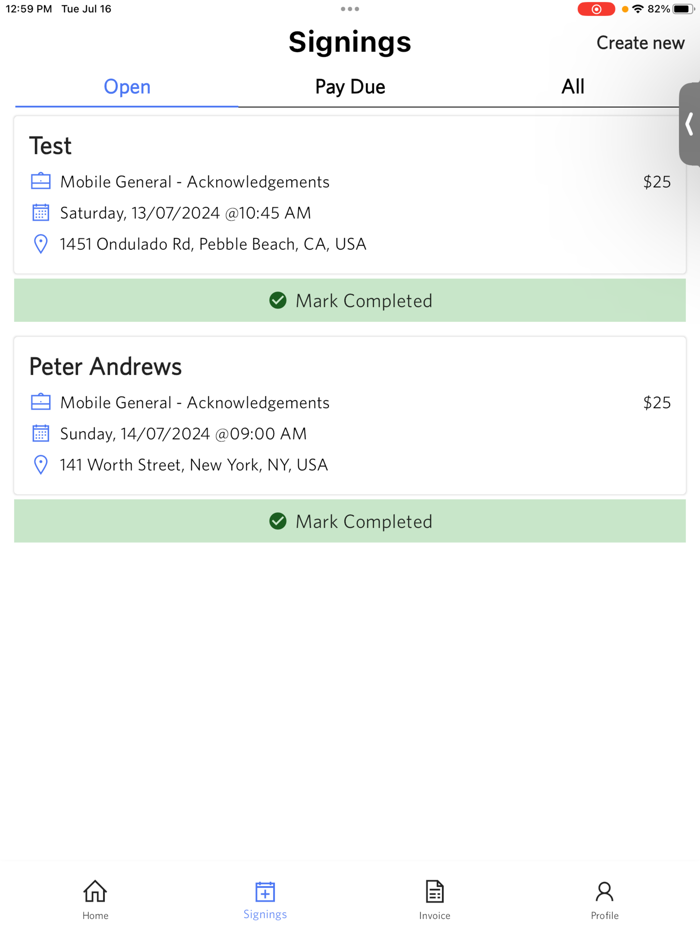Expand the collapsed side panel chevron on right edge

point(691,126)
